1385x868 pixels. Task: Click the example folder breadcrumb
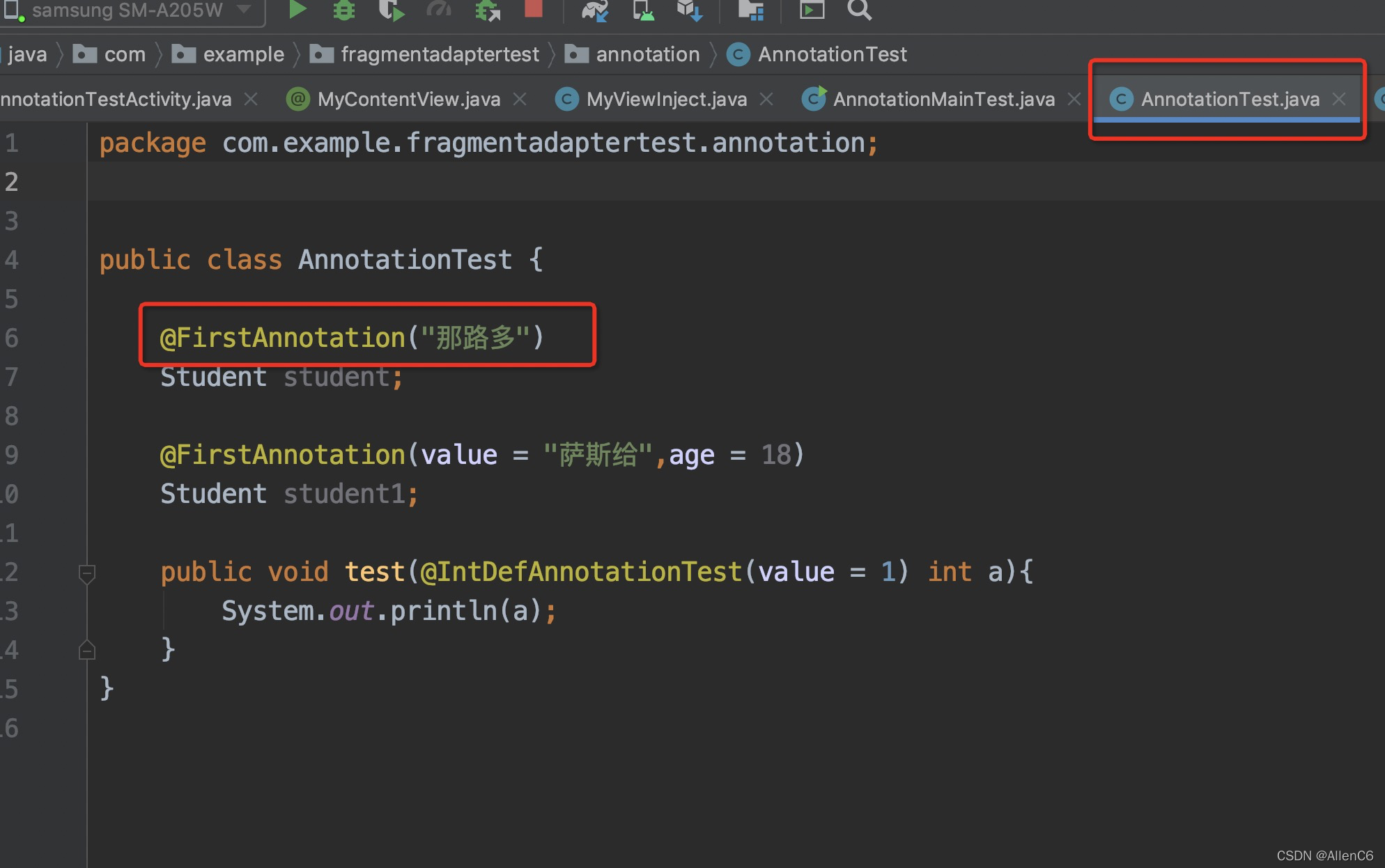point(229,54)
